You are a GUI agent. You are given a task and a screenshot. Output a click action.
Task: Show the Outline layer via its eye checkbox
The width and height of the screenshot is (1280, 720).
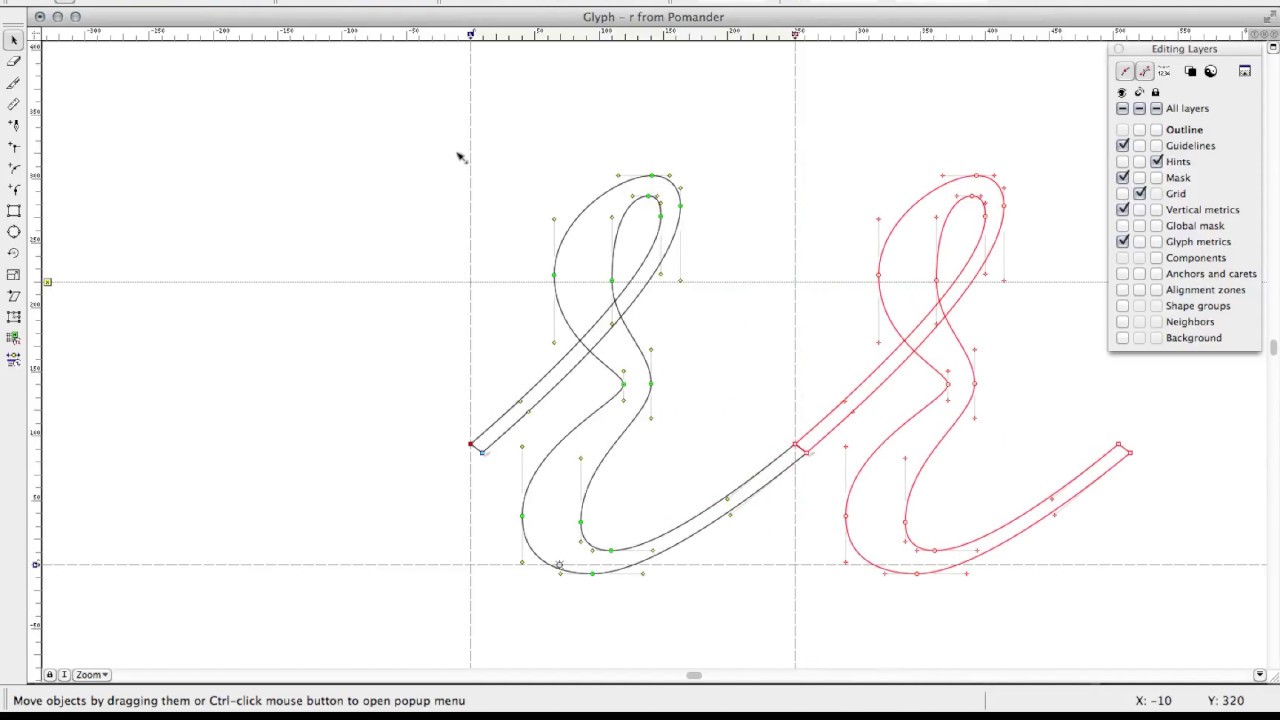point(1122,130)
